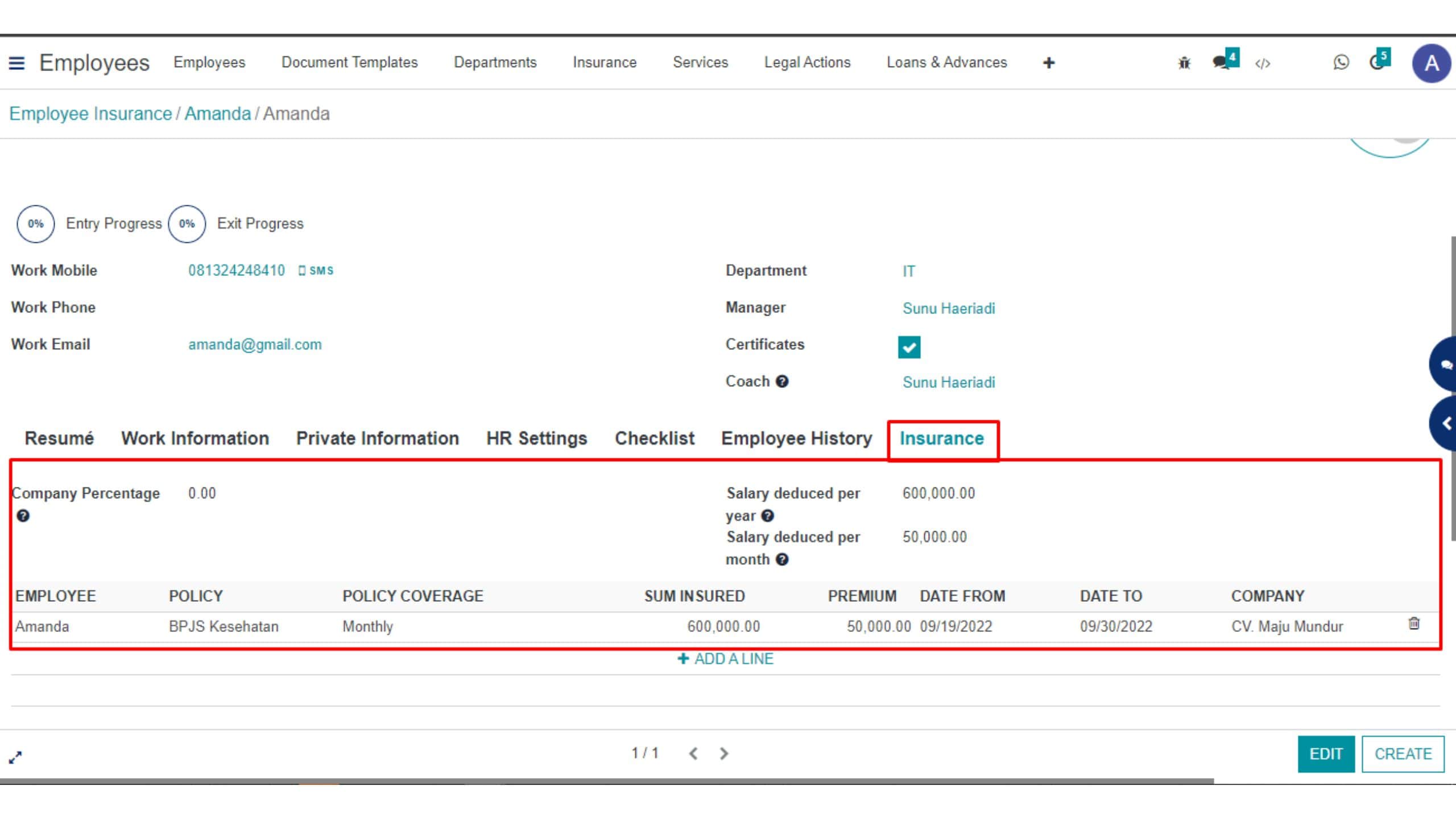Sort by POLICY column header
This screenshot has width=1456, height=819.
pos(196,596)
